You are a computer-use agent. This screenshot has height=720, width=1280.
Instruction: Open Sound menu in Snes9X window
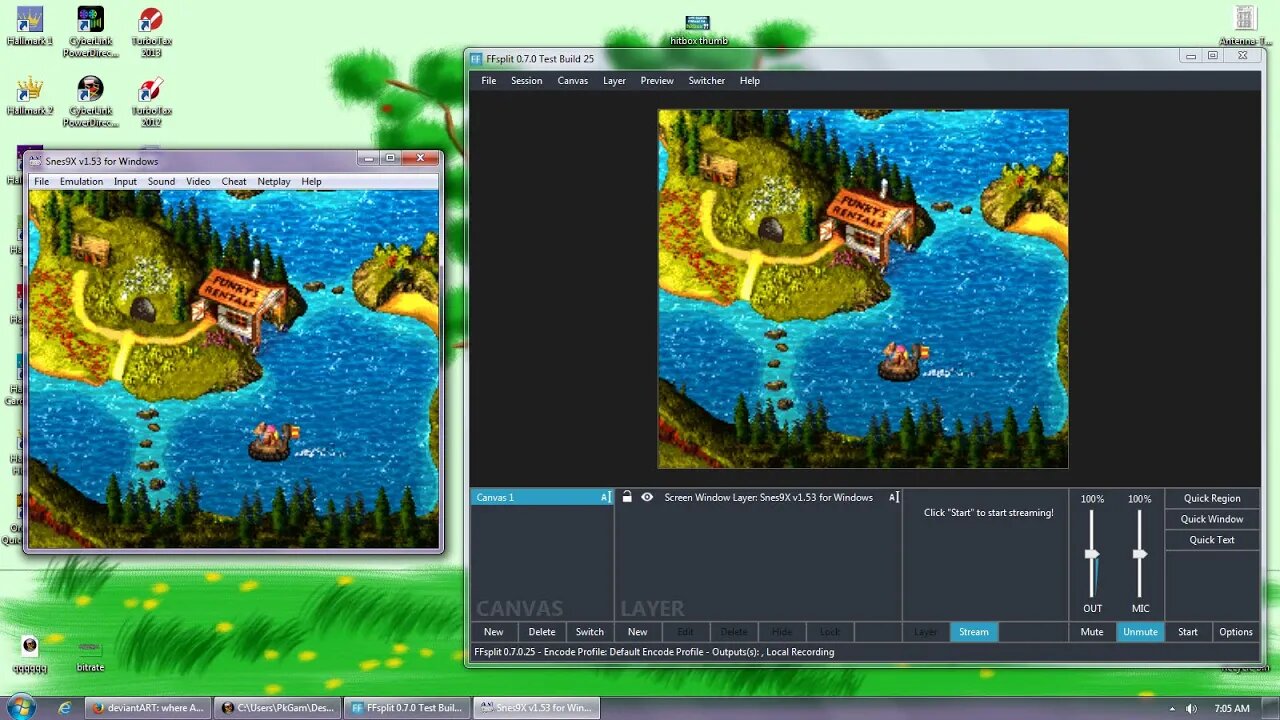tap(161, 182)
